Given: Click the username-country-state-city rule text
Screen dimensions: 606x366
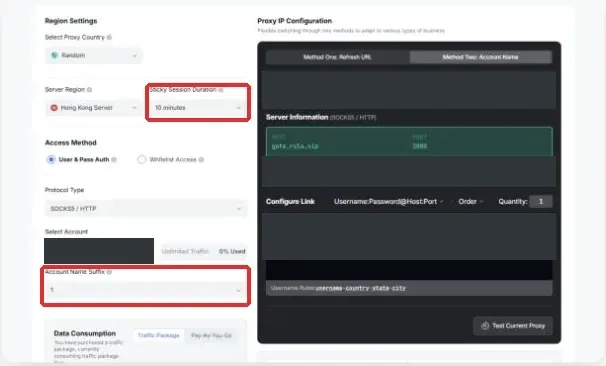Looking at the screenshot, I should point(361,288).
